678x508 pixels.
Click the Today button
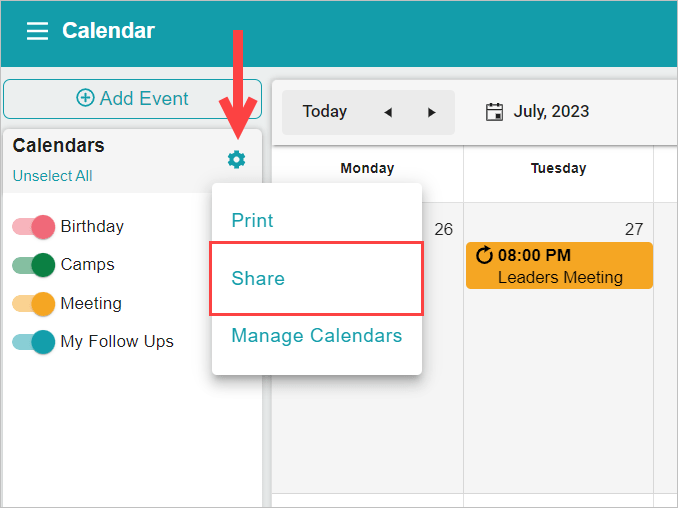(x=325, y=112)
